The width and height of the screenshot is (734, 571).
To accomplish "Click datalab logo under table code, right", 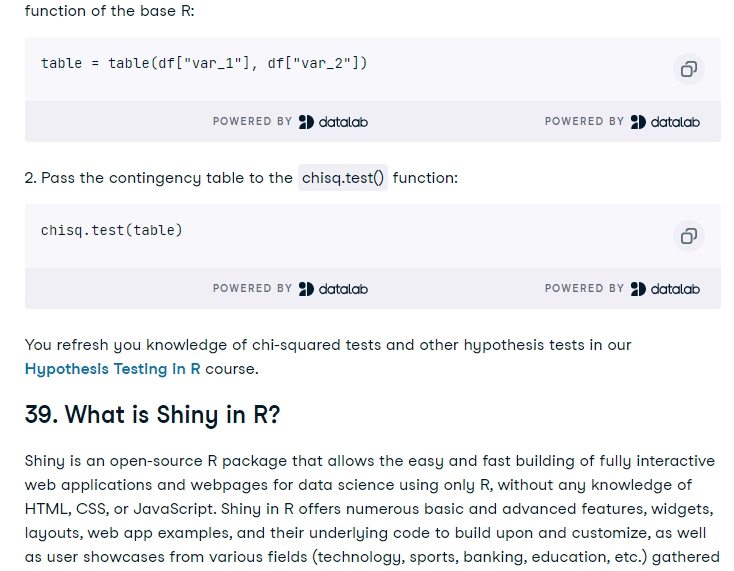I will click(x=665, y=122).
